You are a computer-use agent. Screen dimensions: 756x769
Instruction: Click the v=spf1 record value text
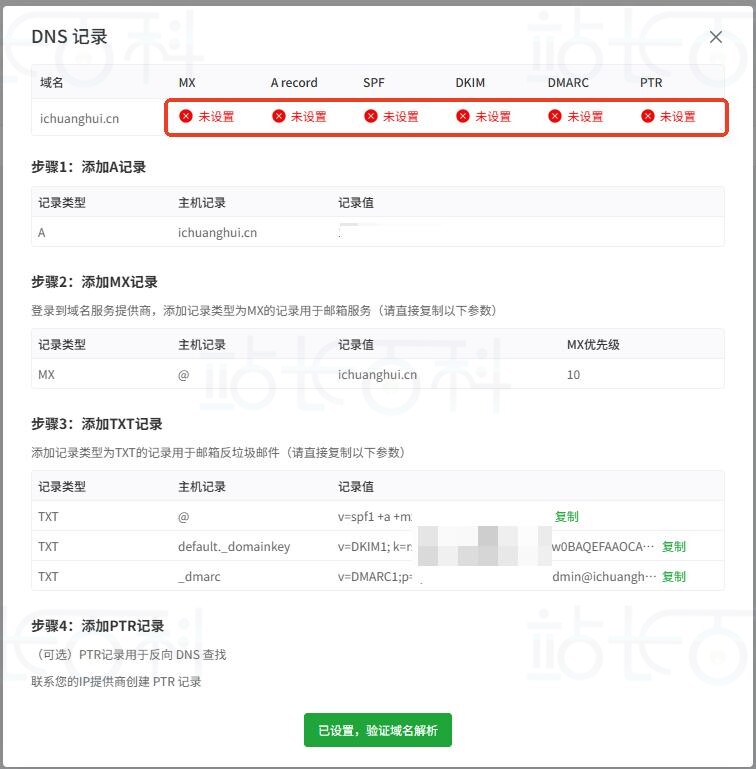[375, 516]
